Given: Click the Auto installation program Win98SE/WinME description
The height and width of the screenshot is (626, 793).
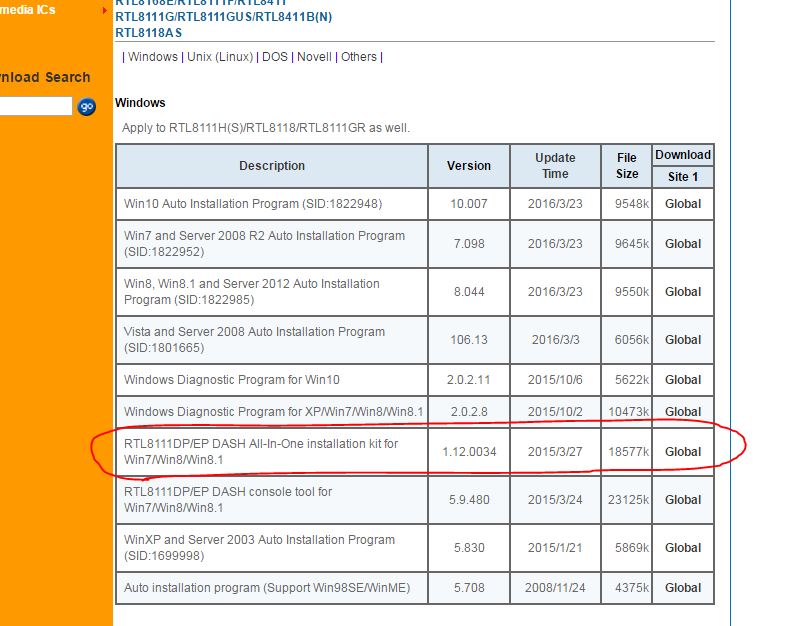Looking at the screenshot, I should [x=267, y=588].
